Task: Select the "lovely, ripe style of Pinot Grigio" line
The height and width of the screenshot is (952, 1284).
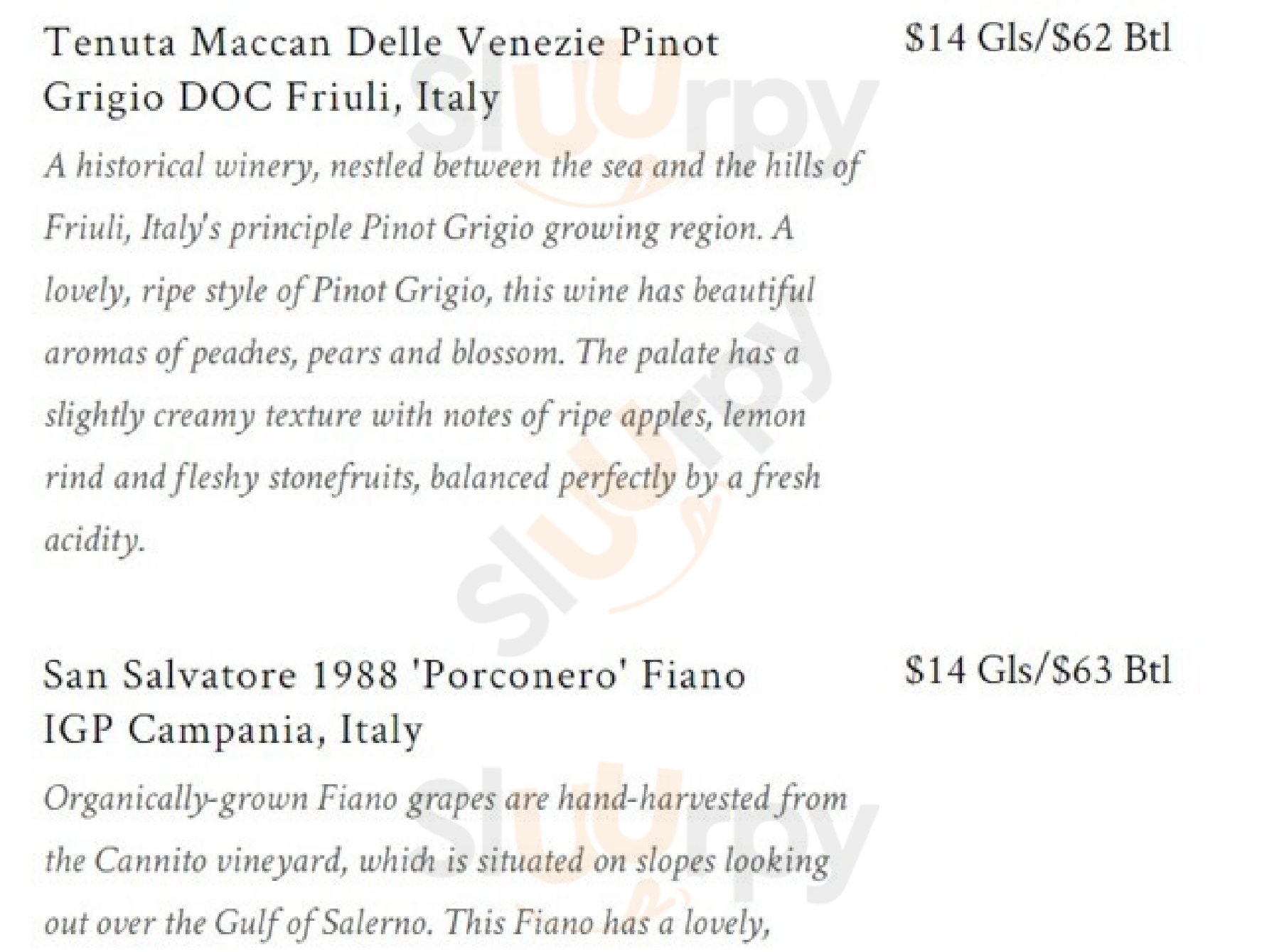Action: pos(429,291)
